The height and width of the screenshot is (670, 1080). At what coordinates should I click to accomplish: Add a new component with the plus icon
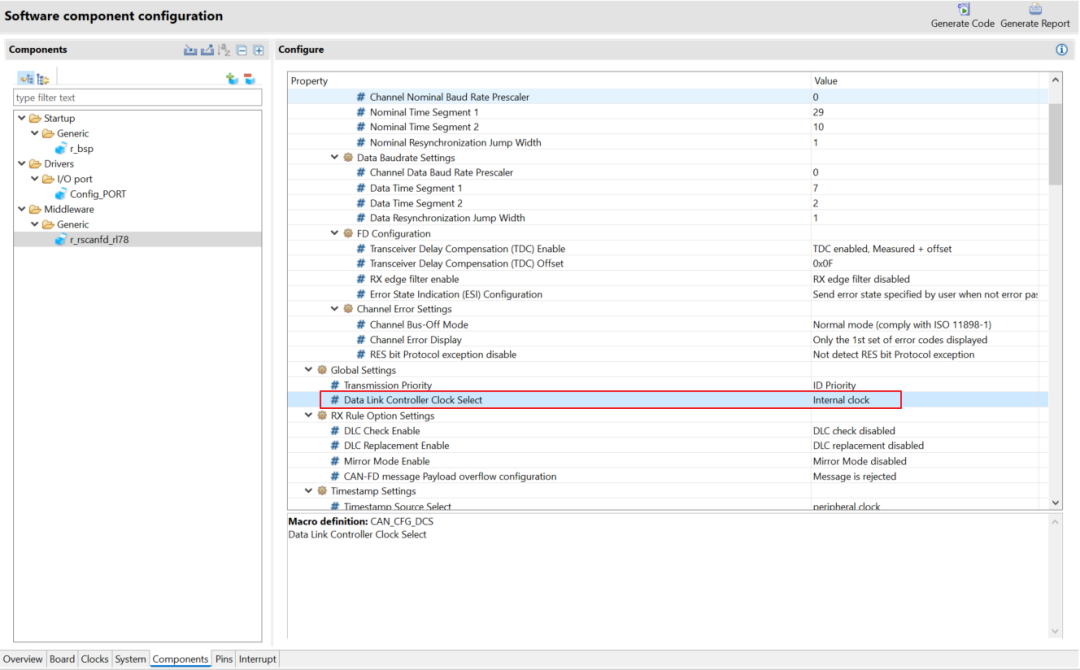point(232,79)
